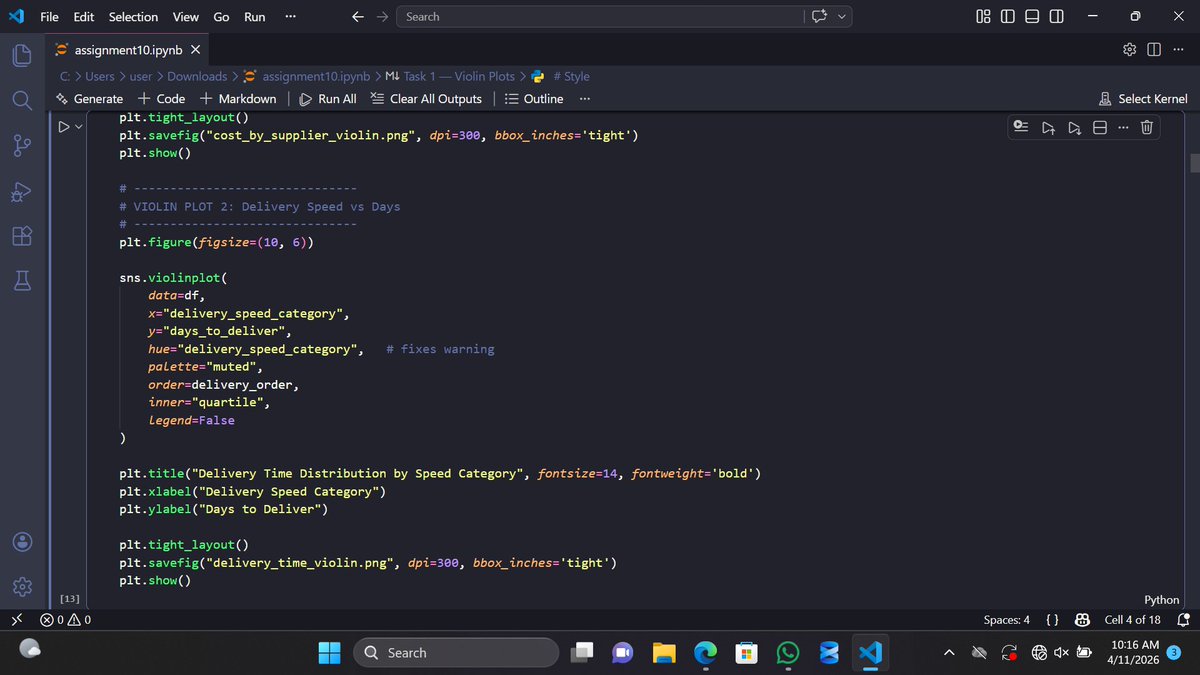The height and width of the screenshot is (675, 1200).
Task: Execute cell and below from cell toolbar
Action: [1073, 127]
